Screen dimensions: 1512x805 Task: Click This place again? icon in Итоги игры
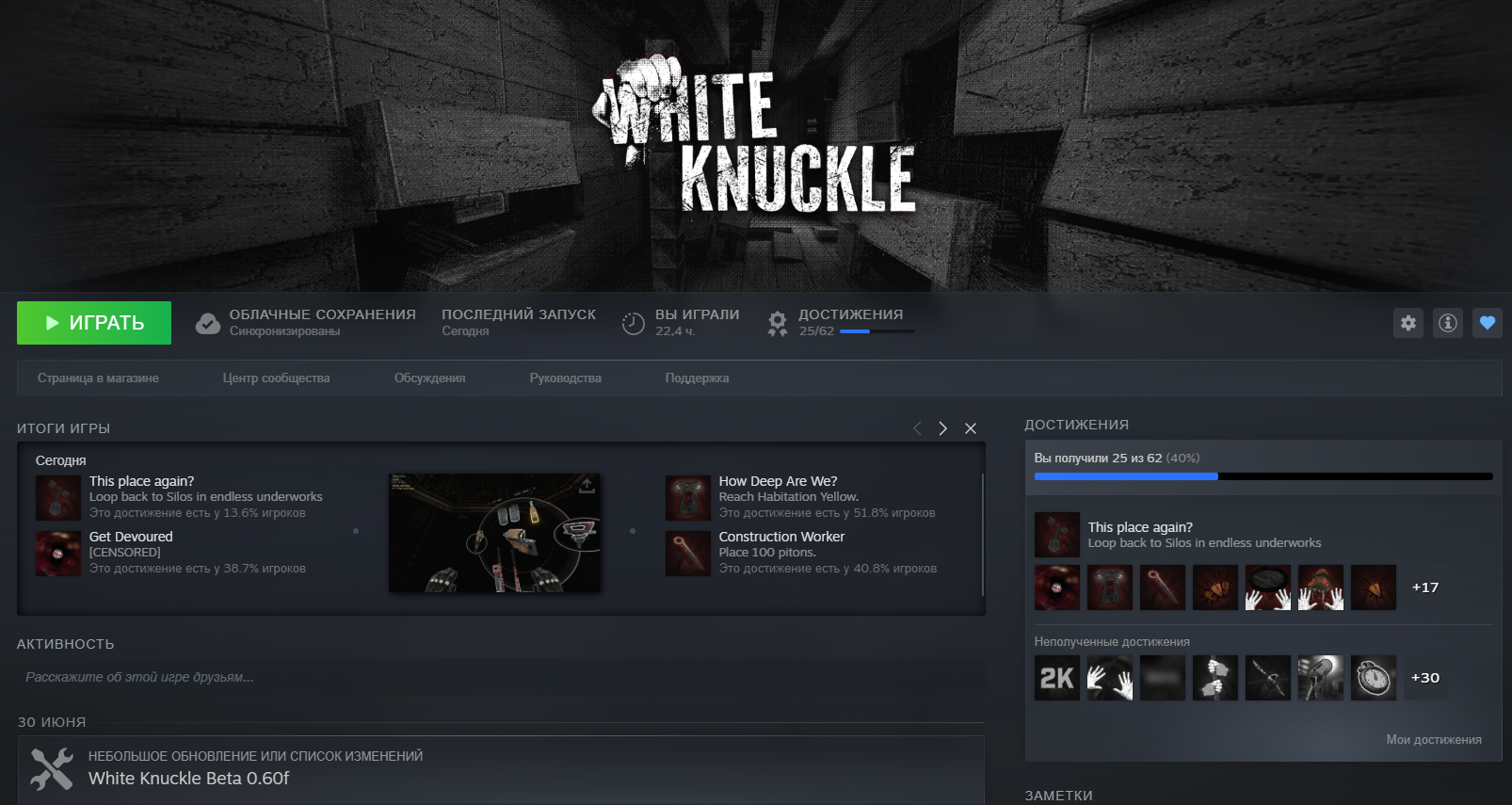click(x=58, y=498)
